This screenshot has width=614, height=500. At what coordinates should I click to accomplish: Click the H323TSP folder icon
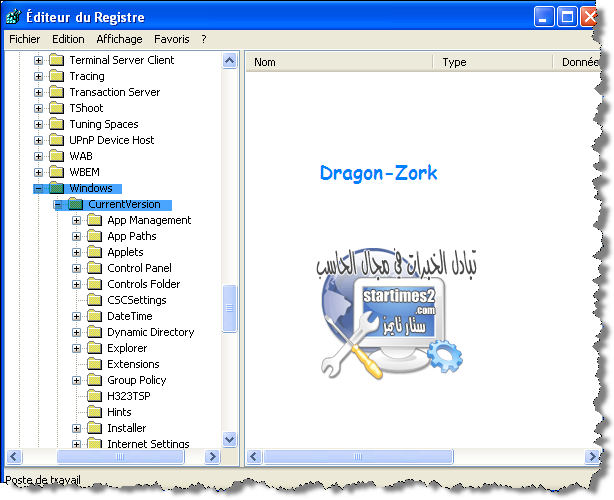click(94, 396)
